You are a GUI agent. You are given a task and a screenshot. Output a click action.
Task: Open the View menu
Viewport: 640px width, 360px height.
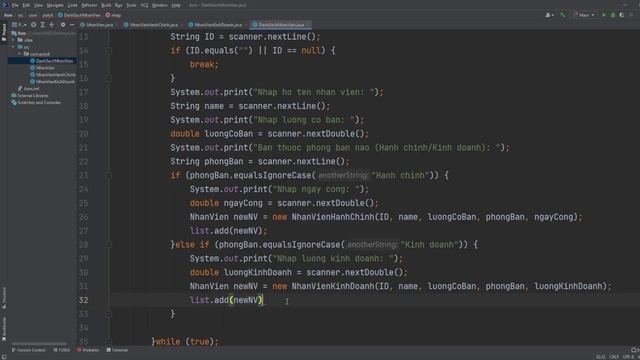[38, 5]
